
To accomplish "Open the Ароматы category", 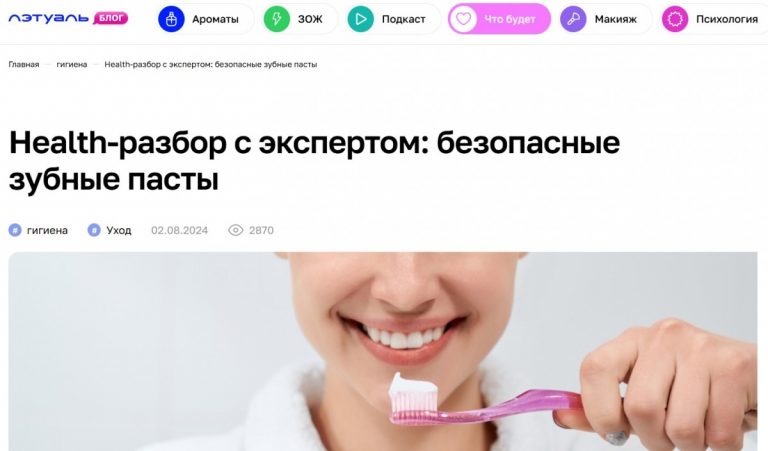I will [205, 19].
